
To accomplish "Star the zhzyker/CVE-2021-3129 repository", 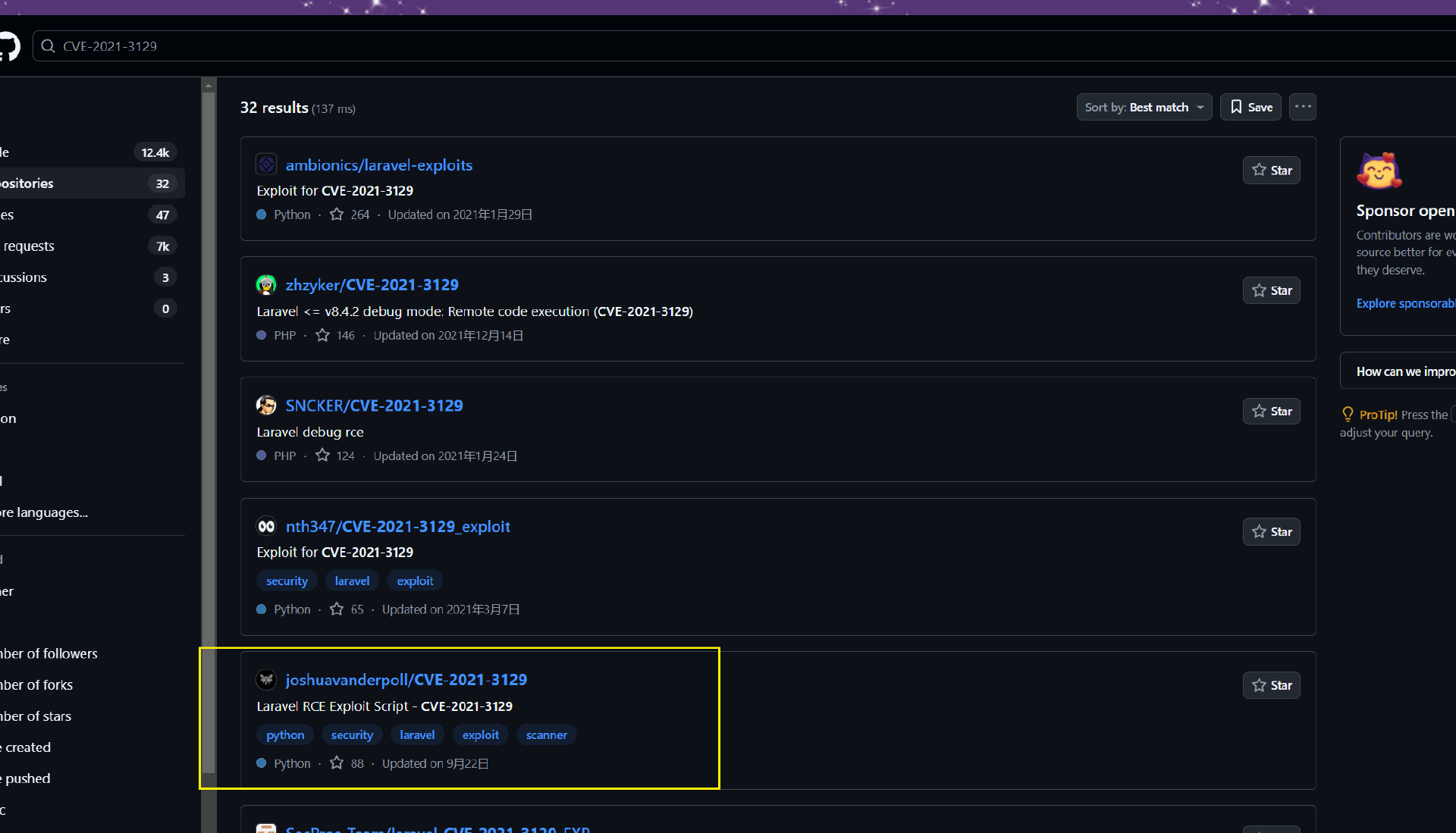I will [1271, 290].
